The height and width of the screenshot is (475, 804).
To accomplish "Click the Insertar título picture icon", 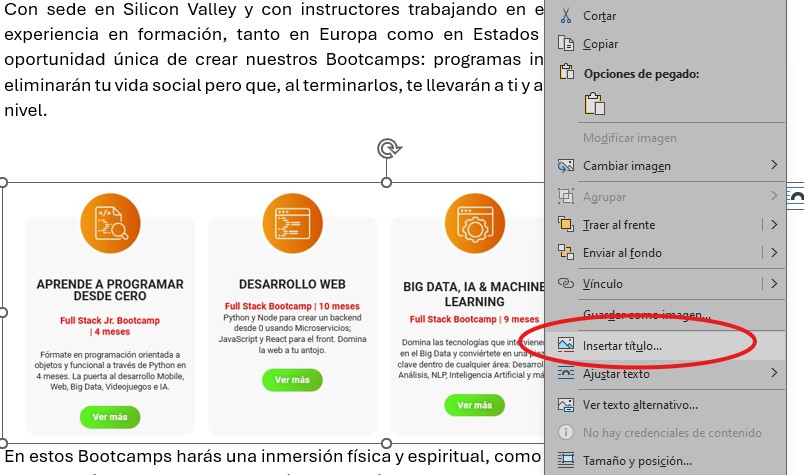I will pyautogui.click(x=566, y=345).
